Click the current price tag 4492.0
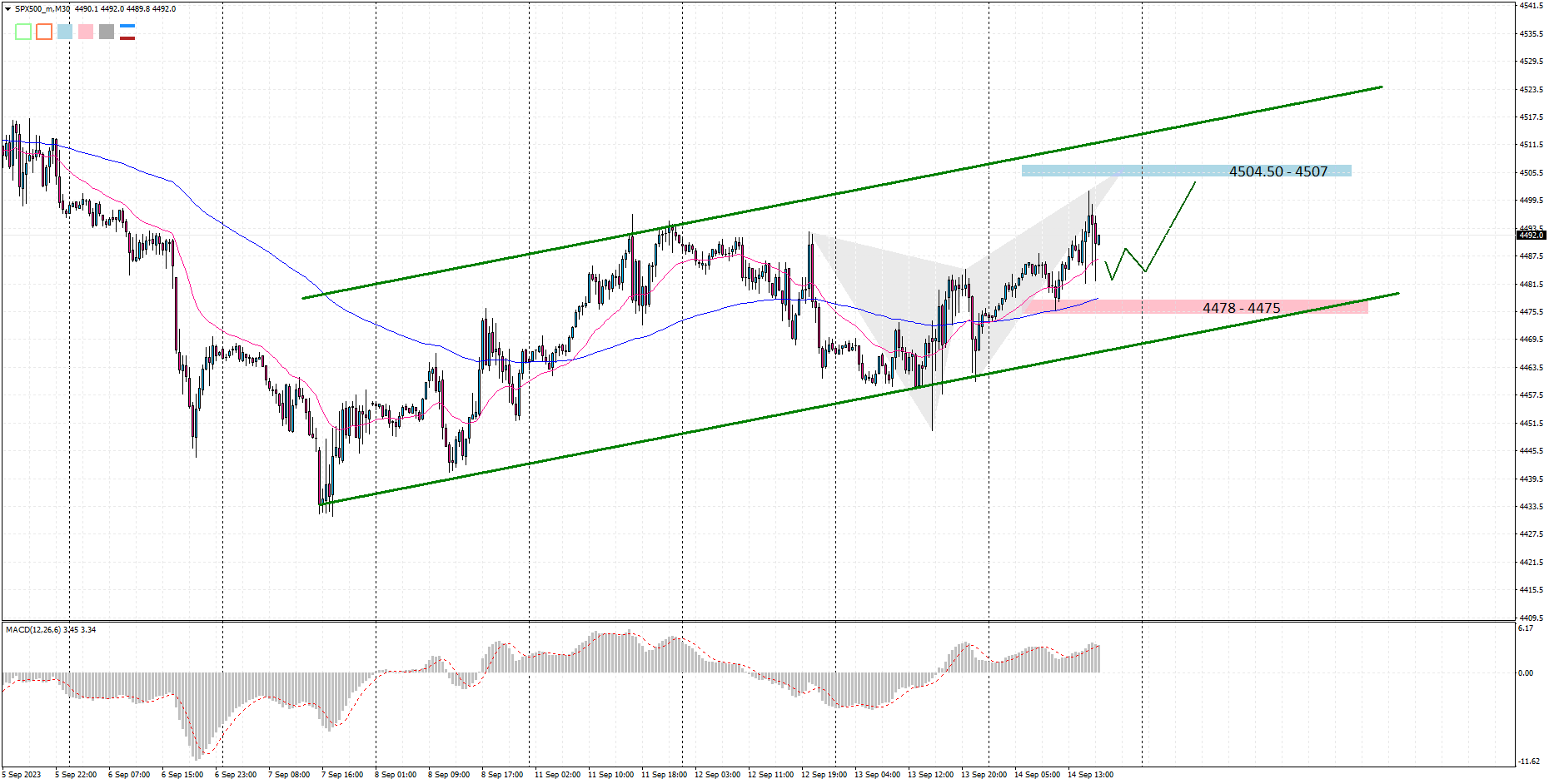 [1531, 236]
